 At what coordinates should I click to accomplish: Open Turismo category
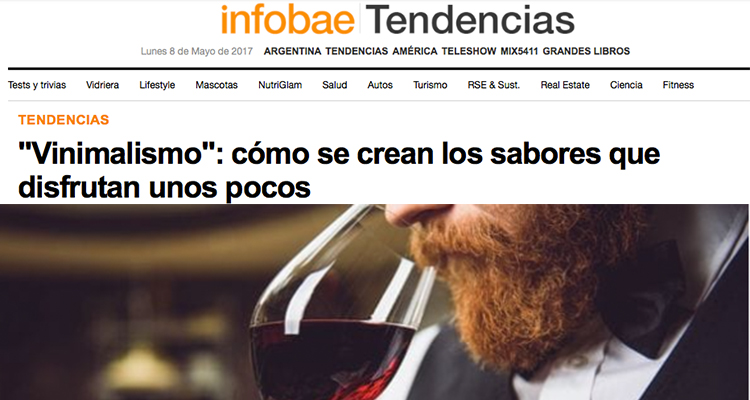point(430,85)
